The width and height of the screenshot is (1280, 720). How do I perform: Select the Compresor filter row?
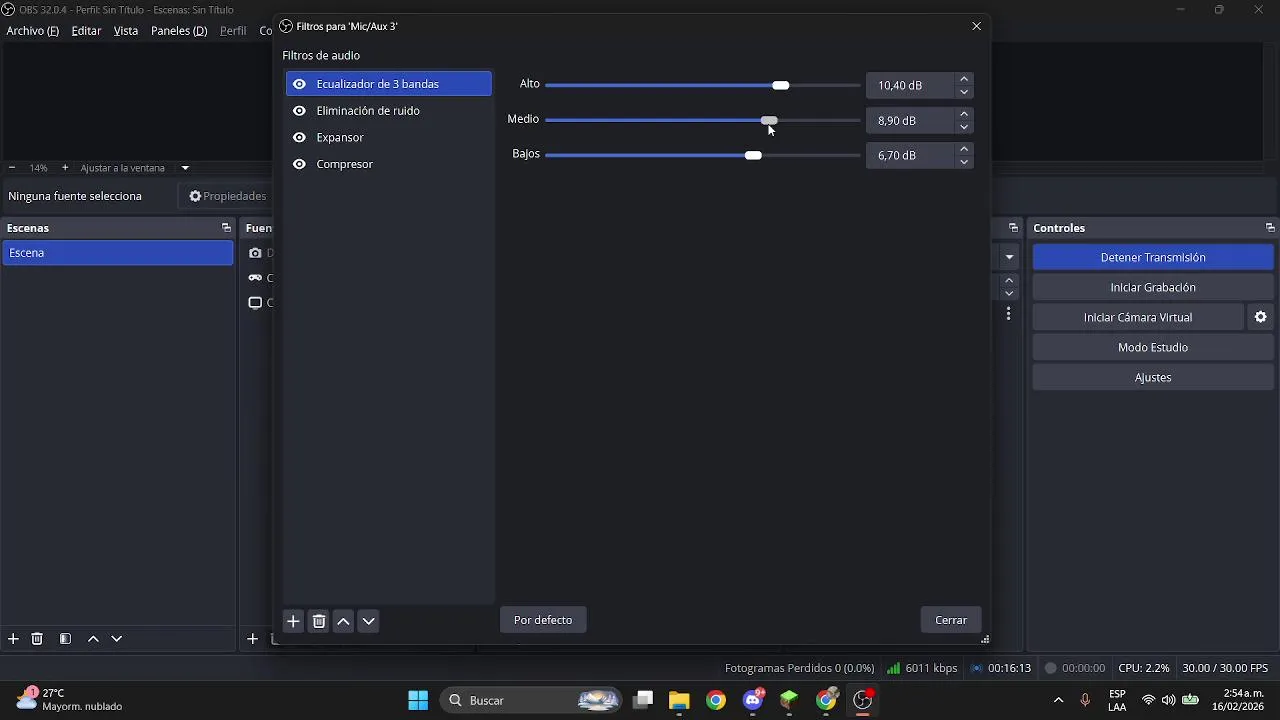389,164
